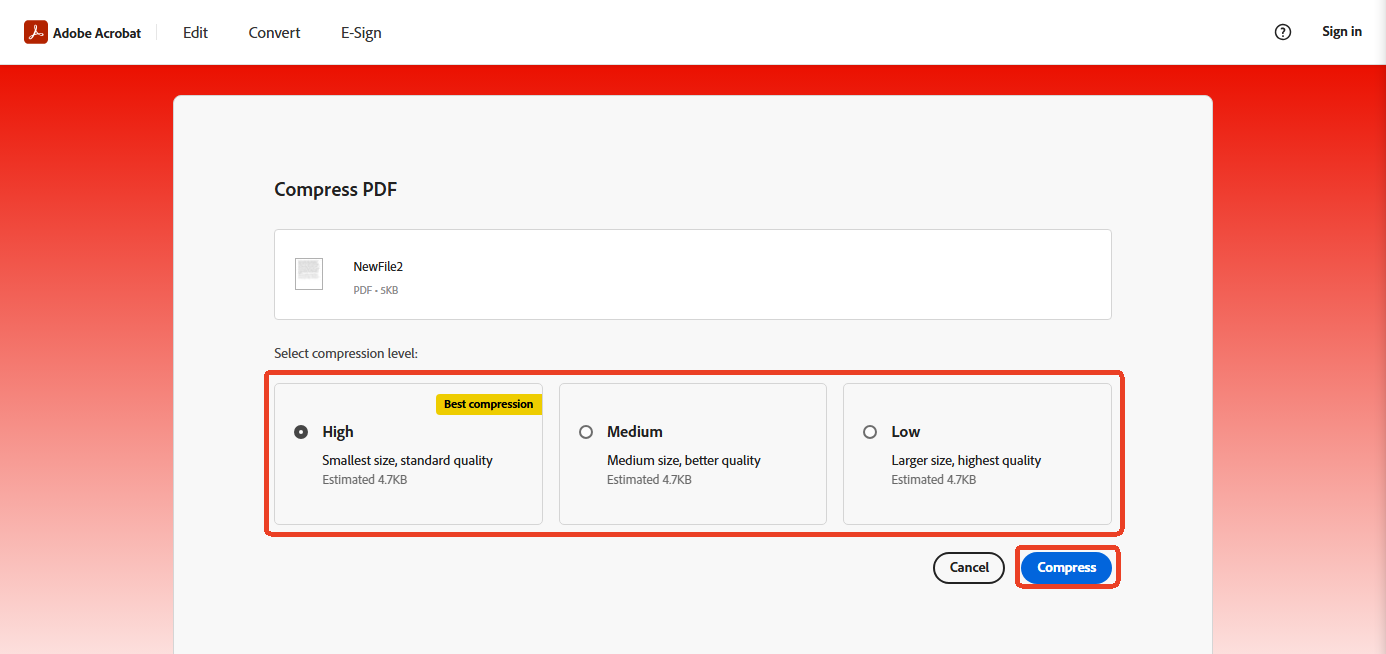Click 'Medium size, better quality' text
The height and width of the screenshot is (654, 1386).
click(684, 461)
